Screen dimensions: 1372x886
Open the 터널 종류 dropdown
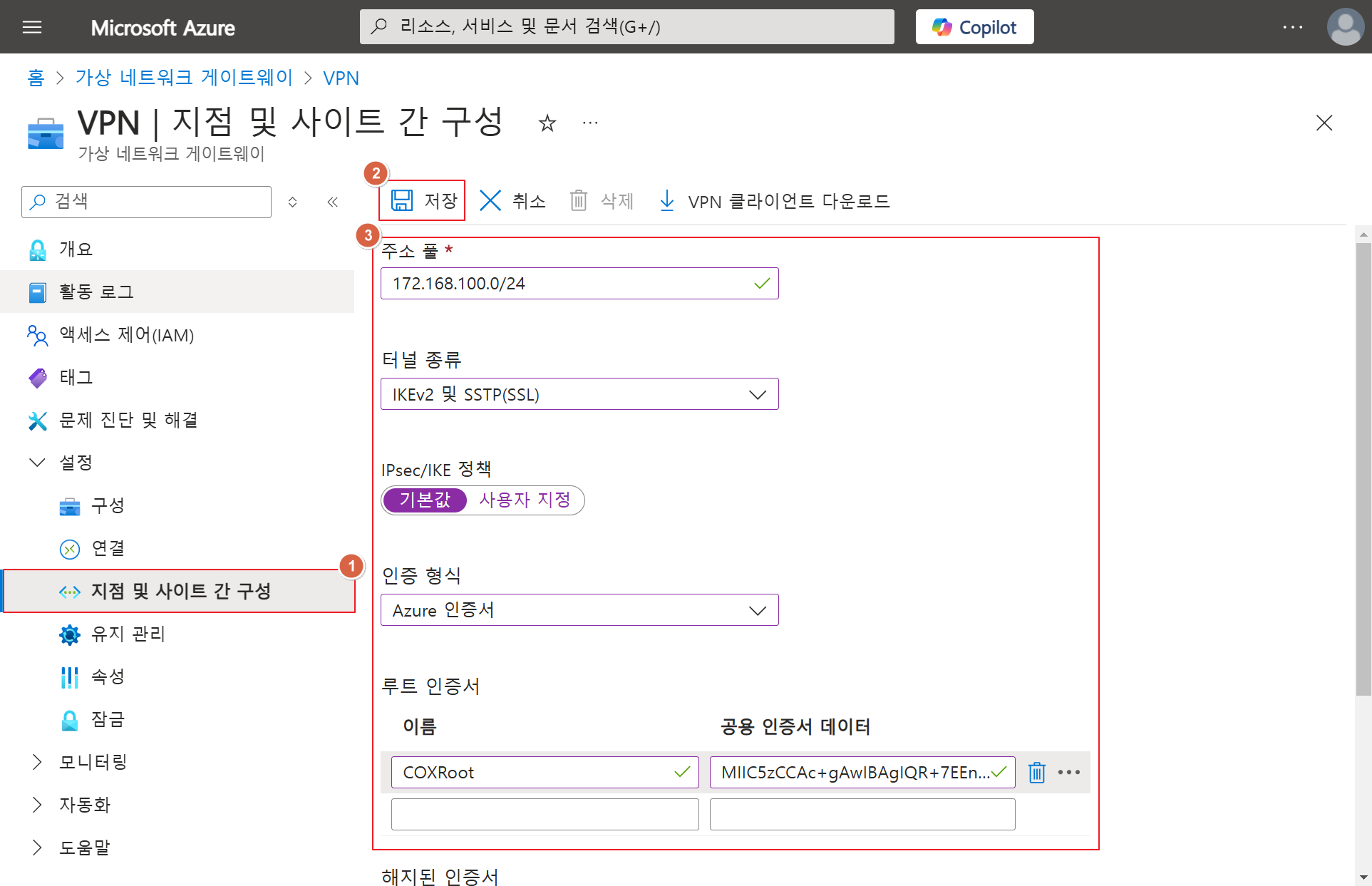579,394
